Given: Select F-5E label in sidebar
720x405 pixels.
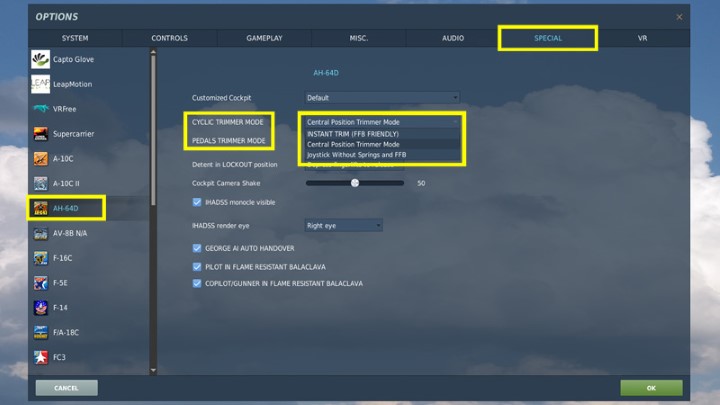Looking at the screenshot, I should point(60,283).
